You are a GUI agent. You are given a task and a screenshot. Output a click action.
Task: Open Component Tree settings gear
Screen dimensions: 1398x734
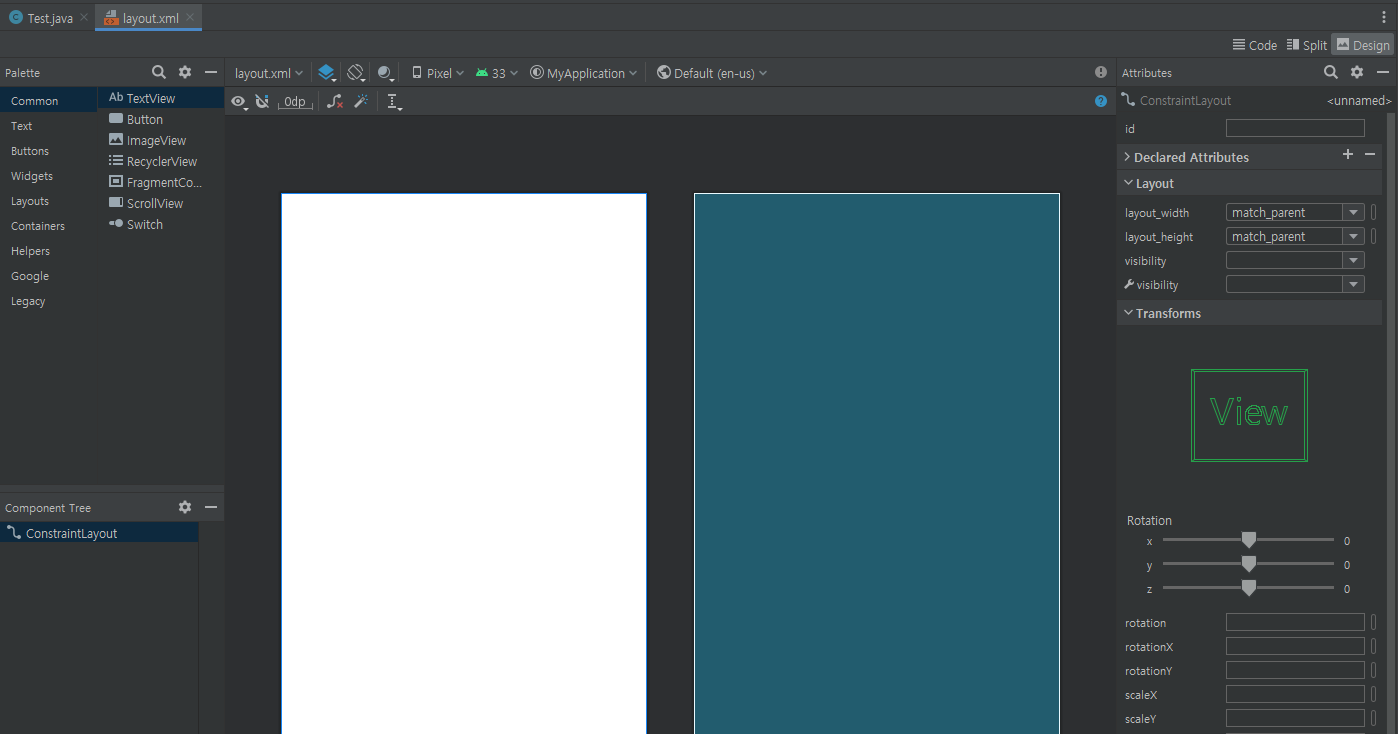pyautogui.click(x=185, y=507)
